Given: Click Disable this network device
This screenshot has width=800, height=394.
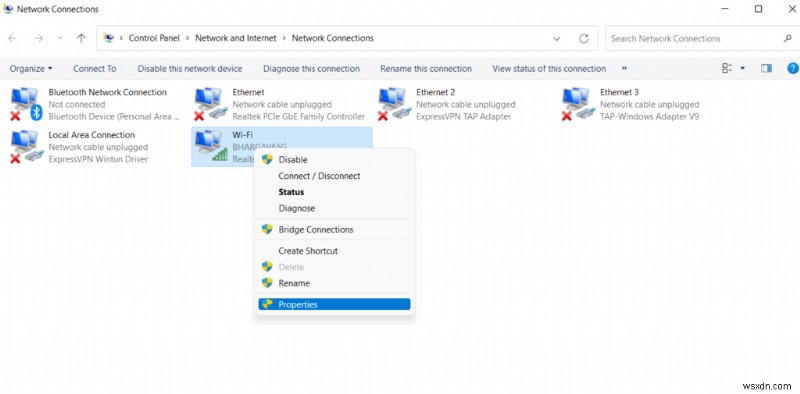Looking at the screenshot, I should coord(190,68).
